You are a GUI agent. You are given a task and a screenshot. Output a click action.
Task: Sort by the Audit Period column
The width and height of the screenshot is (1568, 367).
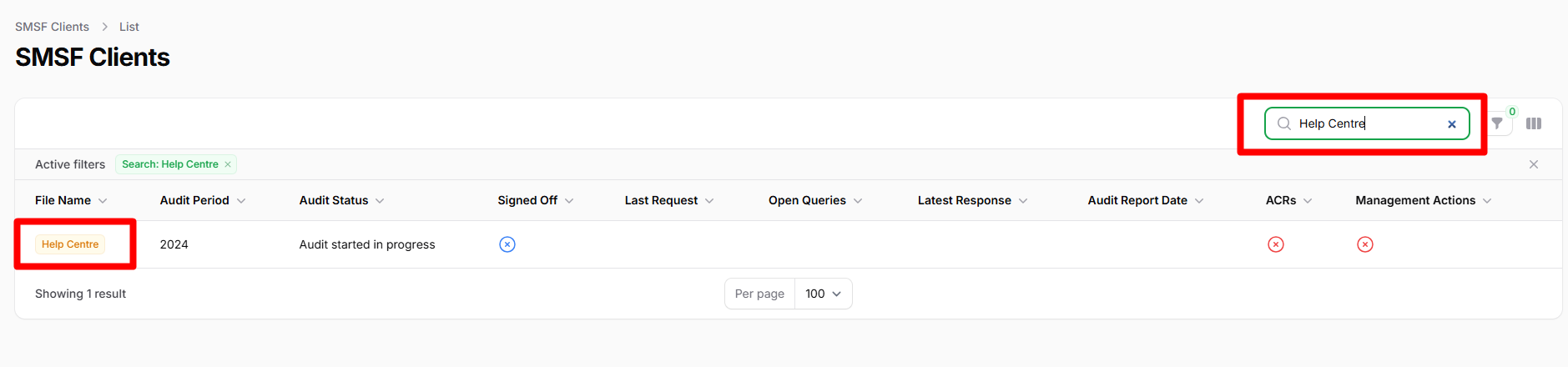click(x=203, y=200)
